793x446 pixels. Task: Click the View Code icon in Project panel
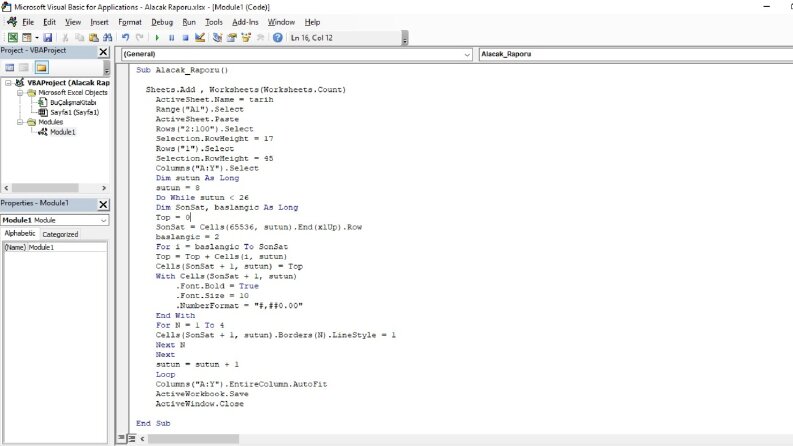click(x=10, y=67)
